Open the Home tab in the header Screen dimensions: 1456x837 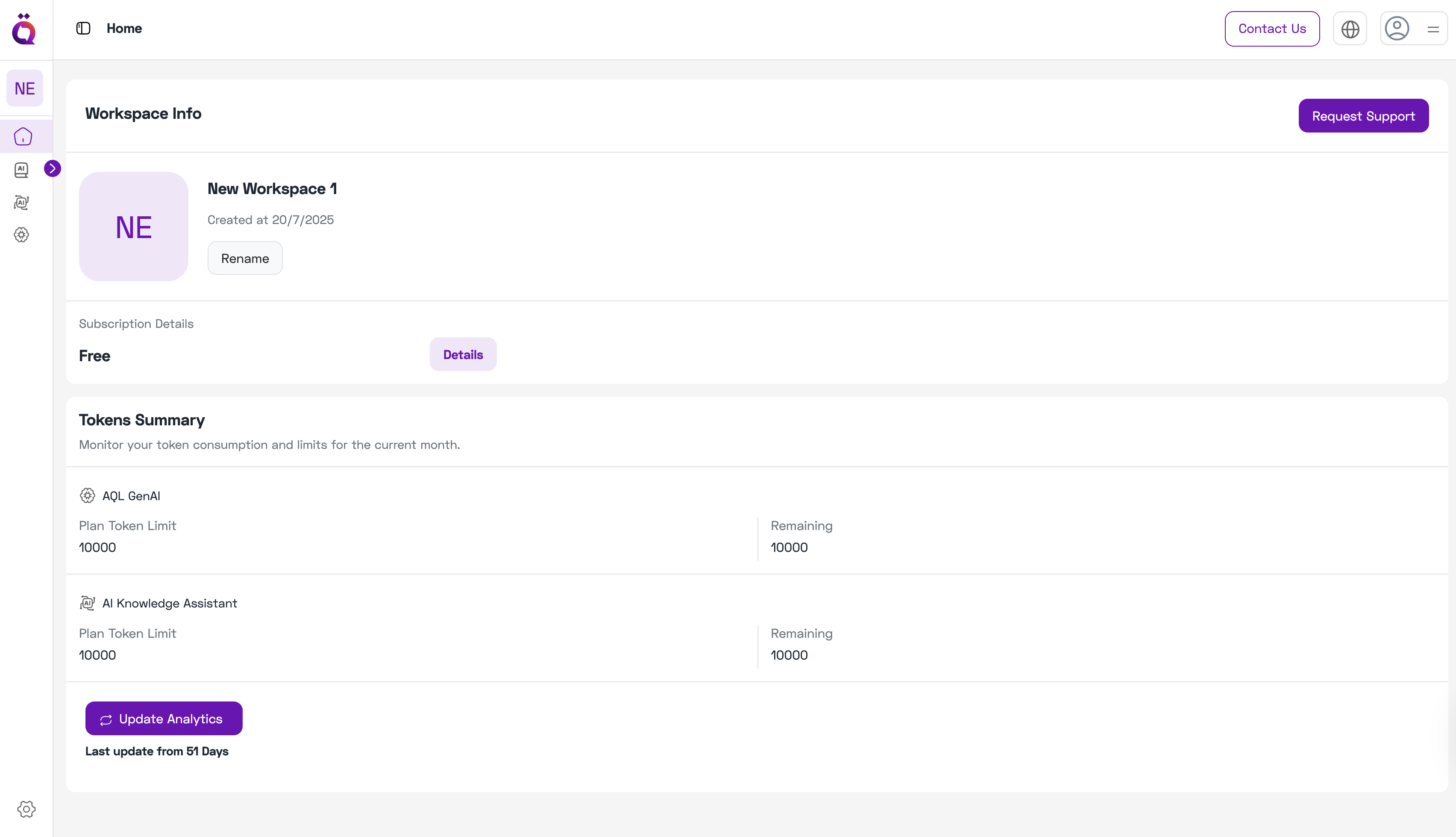click(x=123, y=28)
